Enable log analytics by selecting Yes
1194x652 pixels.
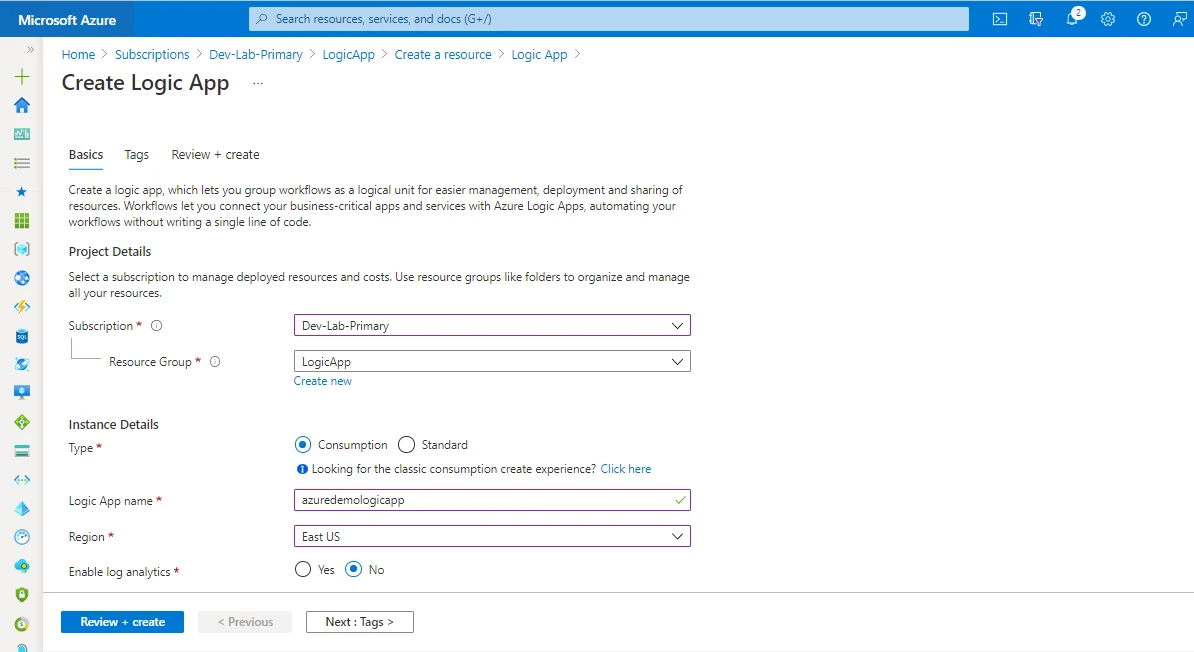(x=302, y=569)
